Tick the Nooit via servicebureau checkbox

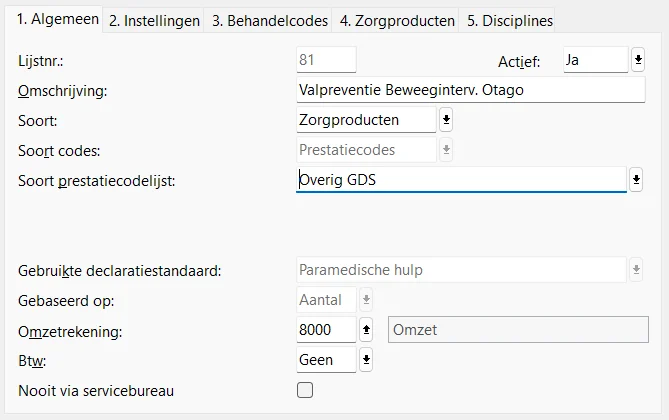[306, 390]
